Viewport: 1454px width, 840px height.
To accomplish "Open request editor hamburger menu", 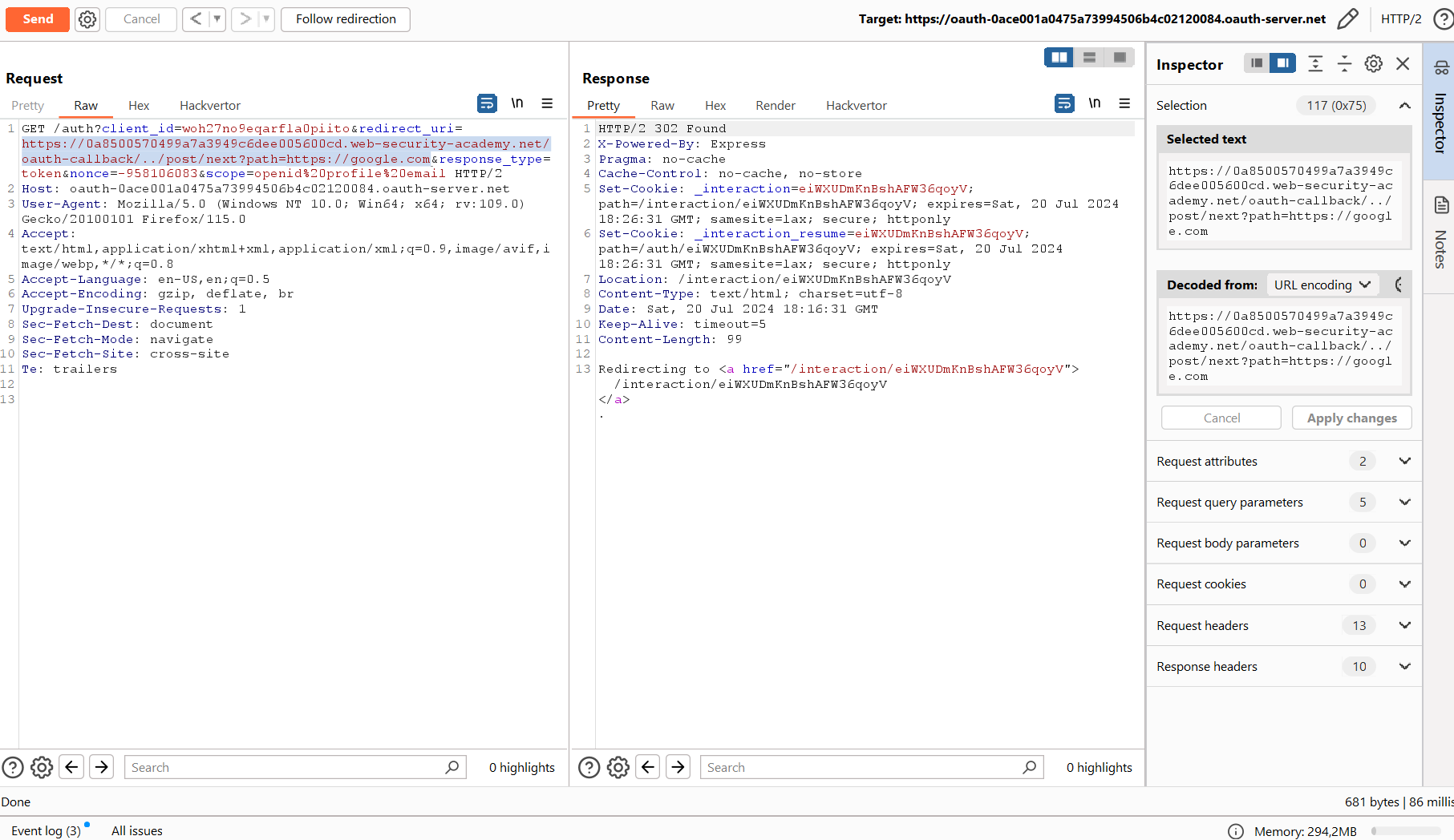I will 548,103.
